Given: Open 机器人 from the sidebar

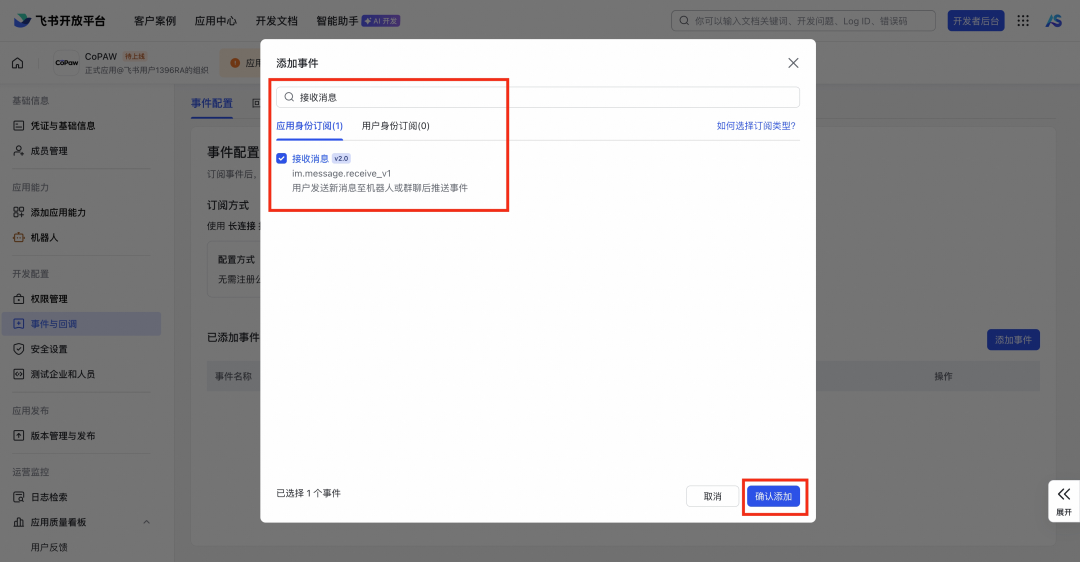Looking at the screenshot, I should click(44, 237).
